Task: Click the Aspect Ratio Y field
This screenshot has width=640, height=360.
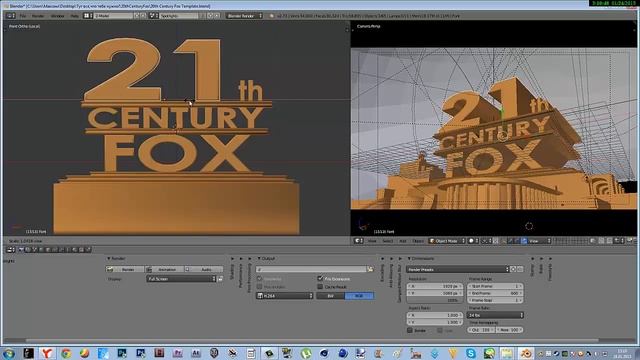Action: coord(435,322)
